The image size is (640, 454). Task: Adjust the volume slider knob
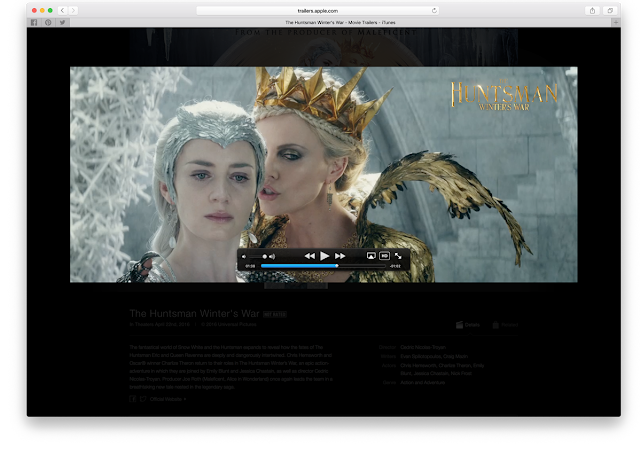(264, 256)
